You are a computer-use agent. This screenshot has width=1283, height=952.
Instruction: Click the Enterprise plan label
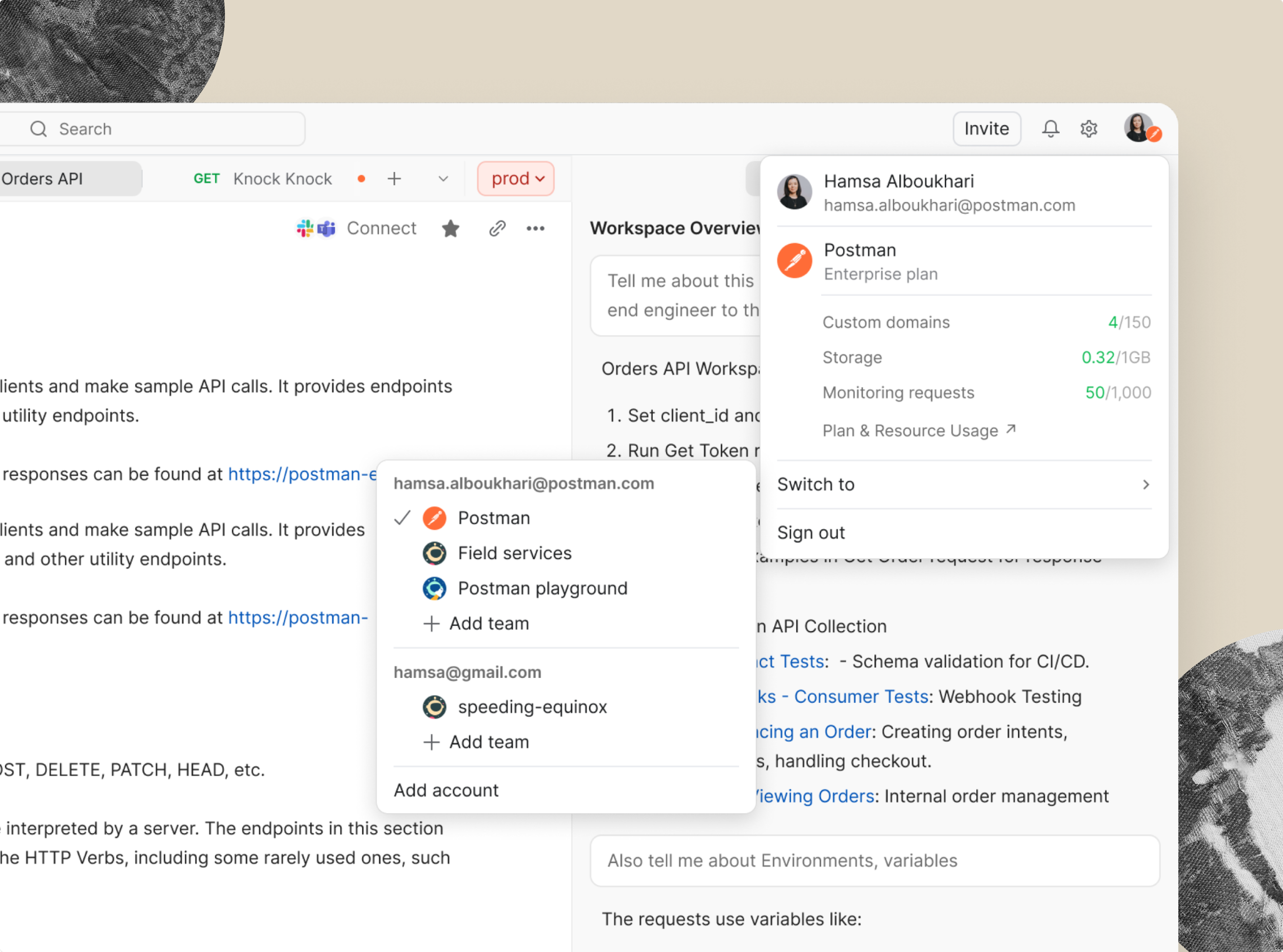pos(881,274)
